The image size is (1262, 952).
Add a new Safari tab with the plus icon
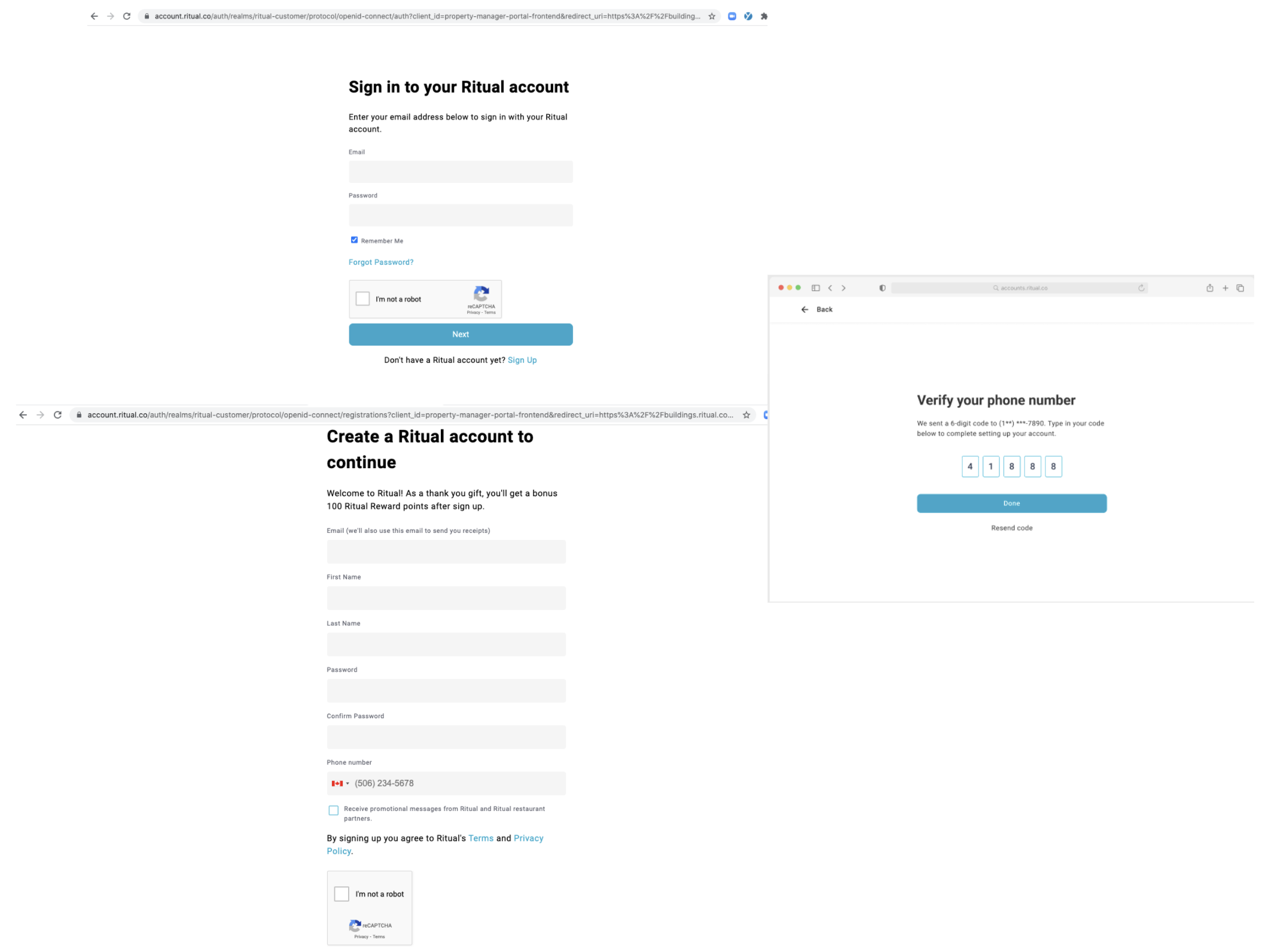[1226, 288]
